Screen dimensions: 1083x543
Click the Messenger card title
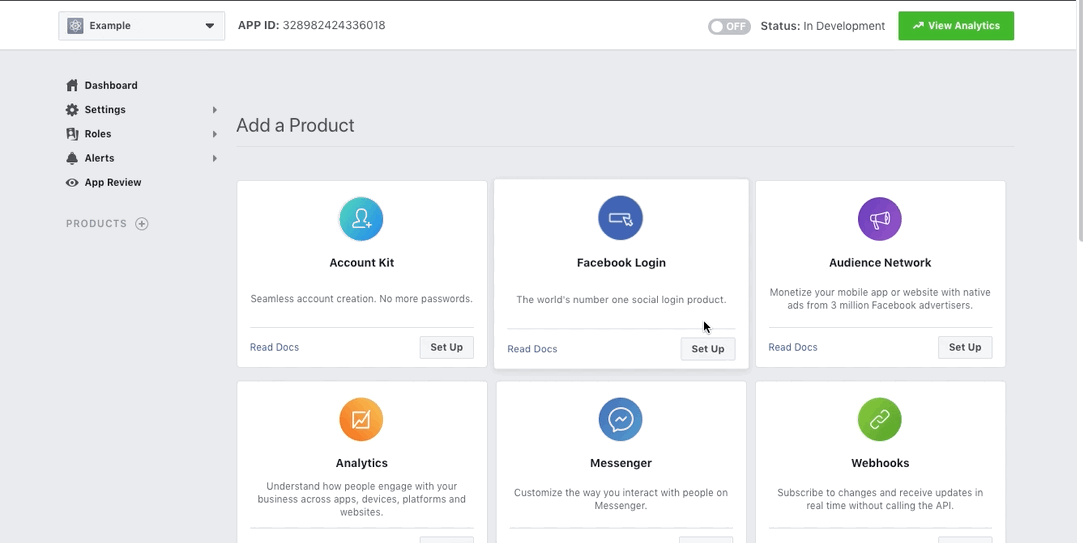click(x=620, y=463)
